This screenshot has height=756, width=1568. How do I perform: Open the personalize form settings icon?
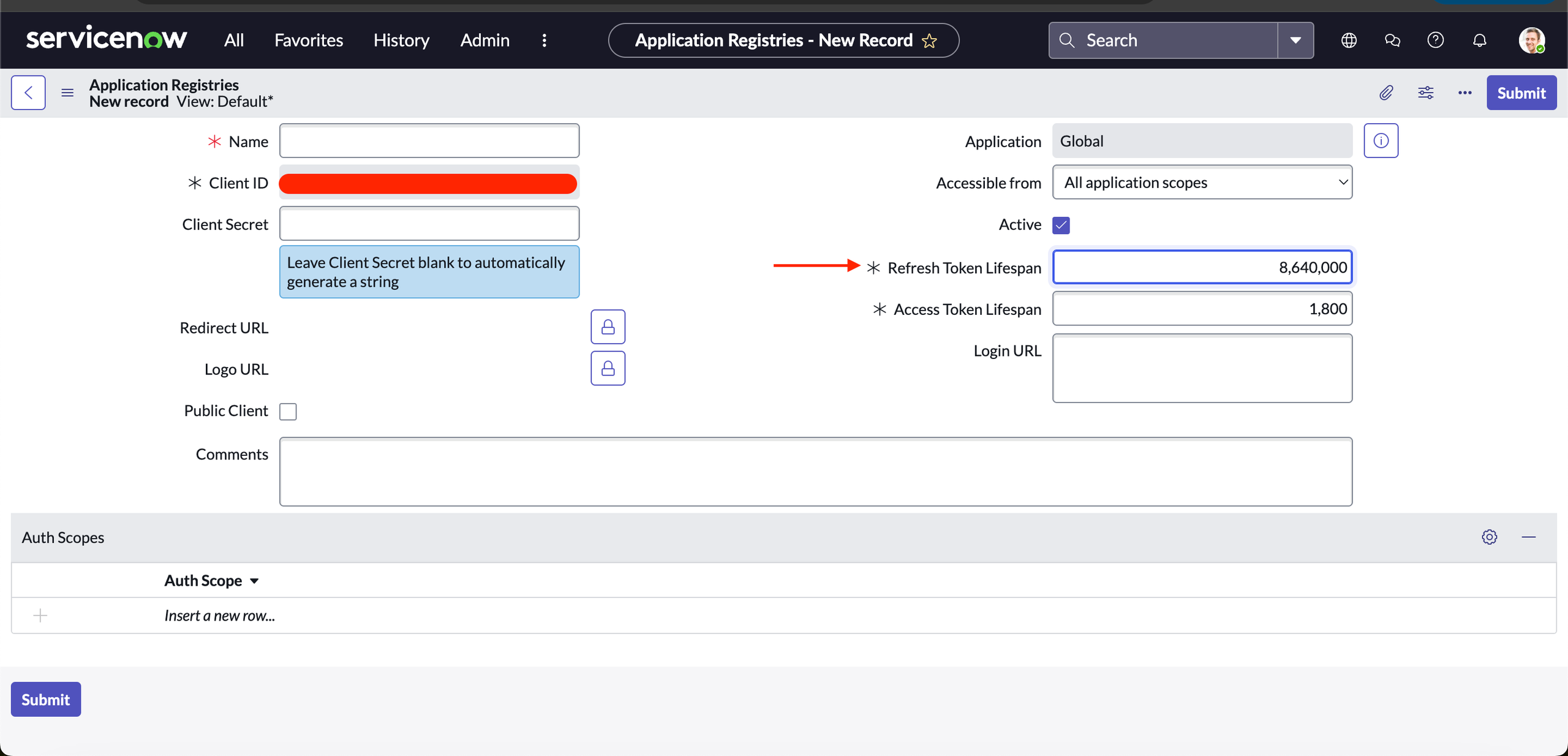(1425, 93)
